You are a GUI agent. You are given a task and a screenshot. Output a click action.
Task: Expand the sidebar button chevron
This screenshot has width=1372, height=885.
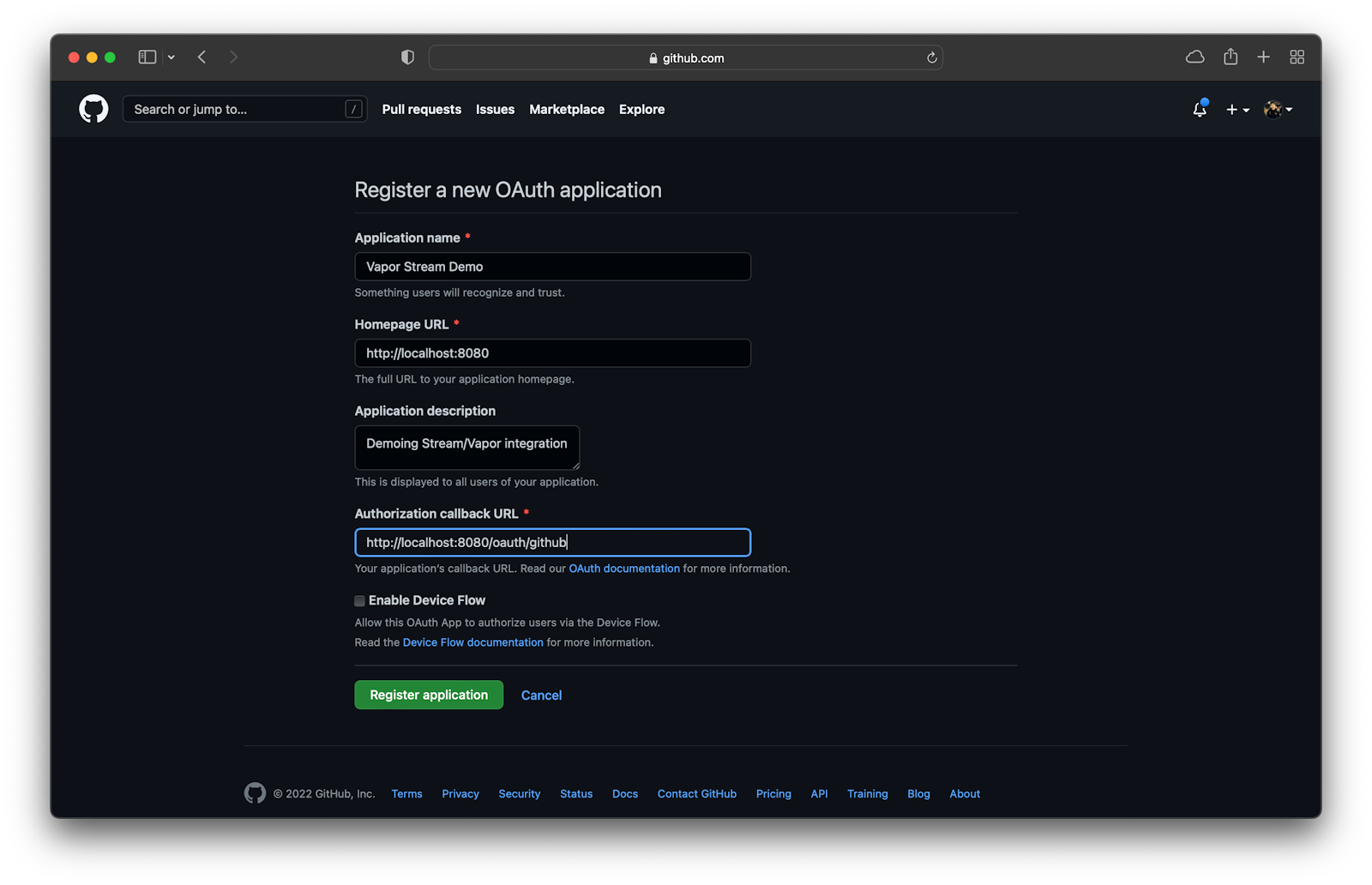171,57
